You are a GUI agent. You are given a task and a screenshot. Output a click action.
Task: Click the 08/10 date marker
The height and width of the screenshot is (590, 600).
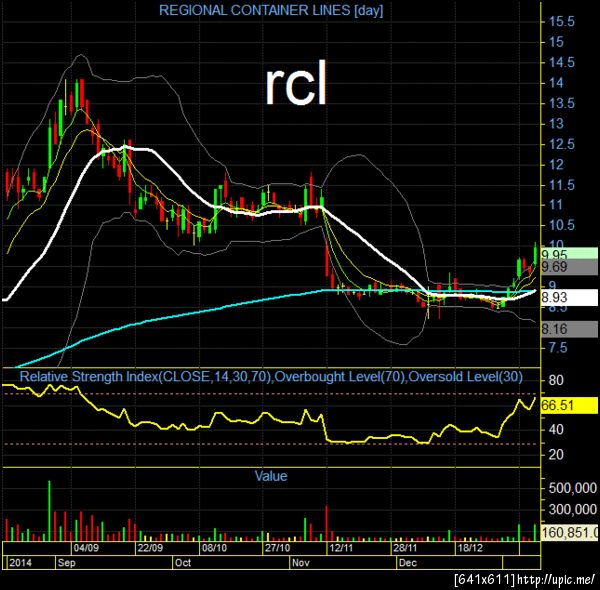214,548
